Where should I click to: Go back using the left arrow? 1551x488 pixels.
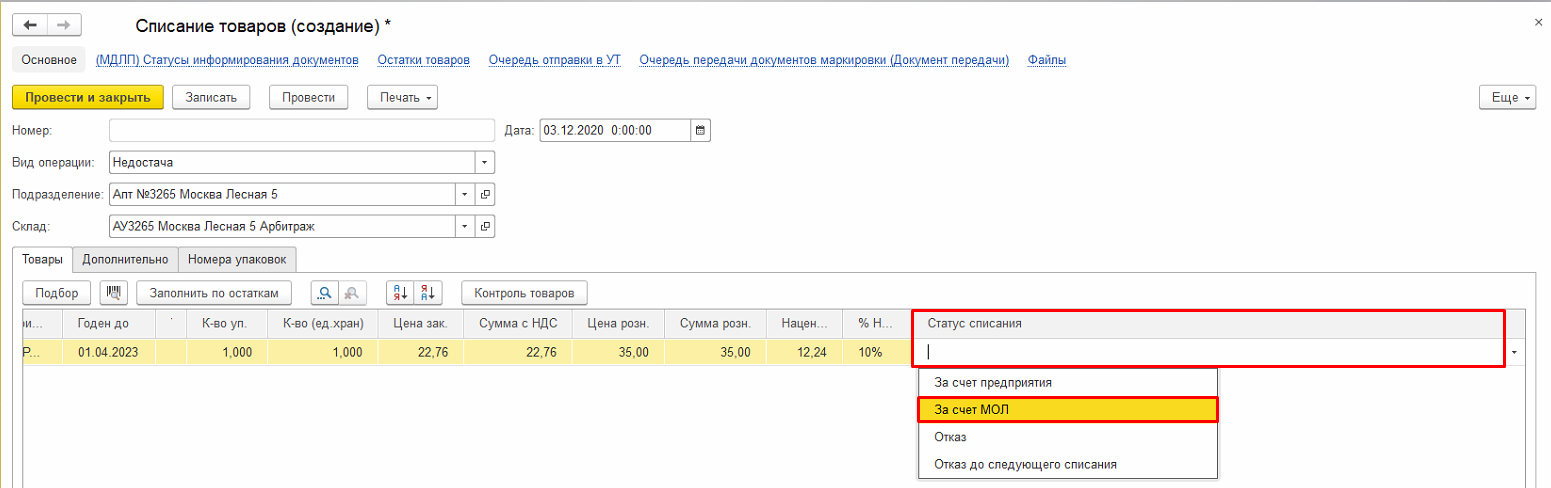pyautogui.click(x=30, y=25)
